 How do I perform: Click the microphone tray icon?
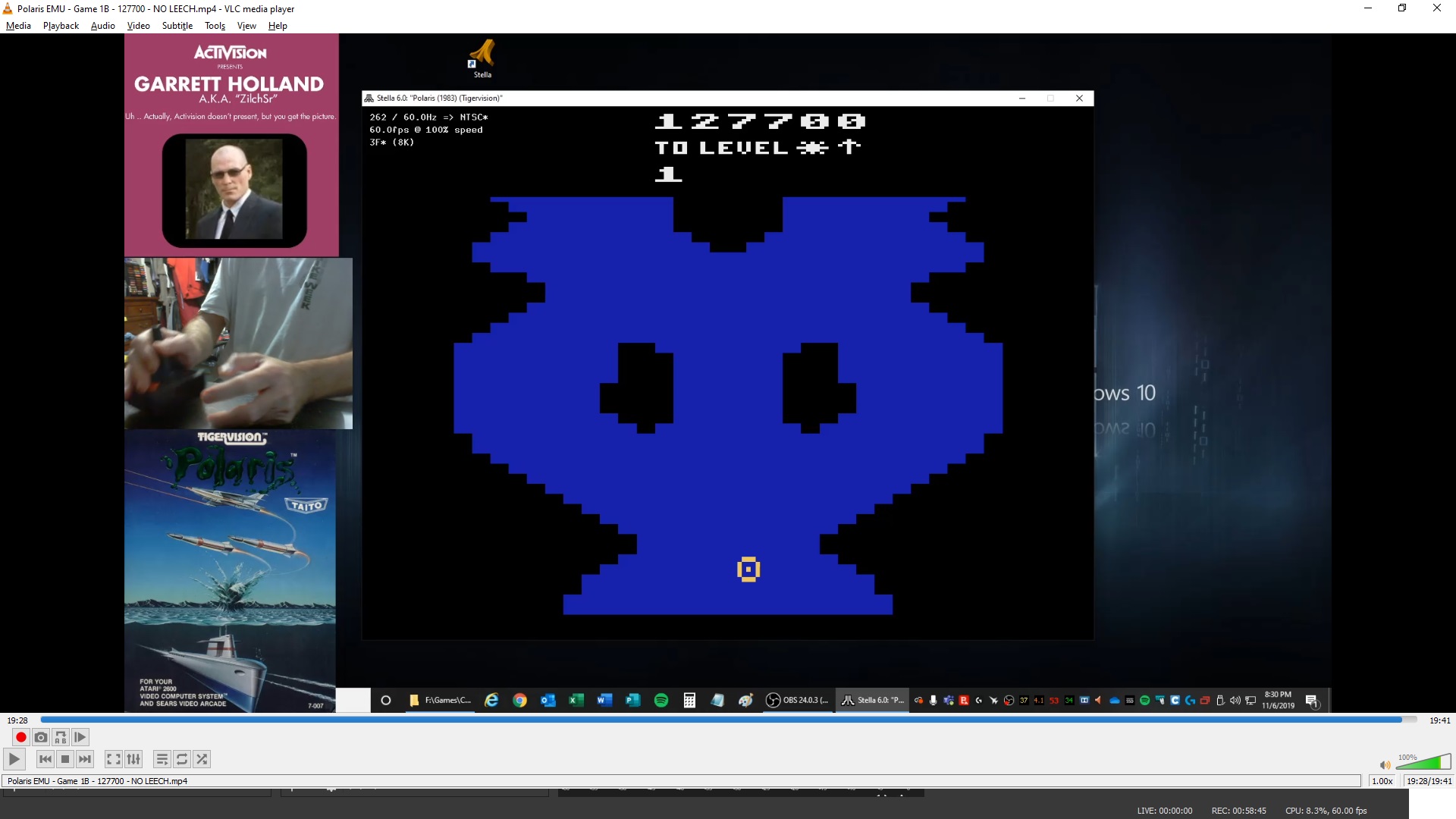point(934,700)
